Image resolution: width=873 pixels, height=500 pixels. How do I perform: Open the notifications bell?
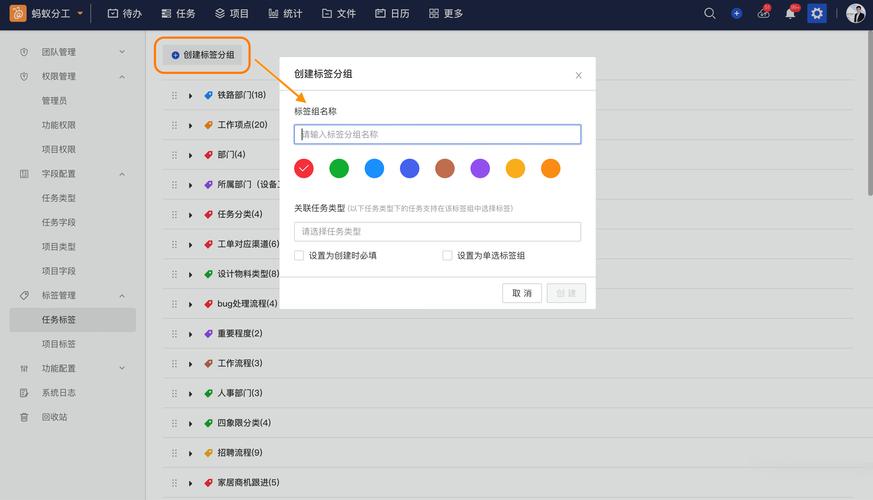(x=790, y=13)
